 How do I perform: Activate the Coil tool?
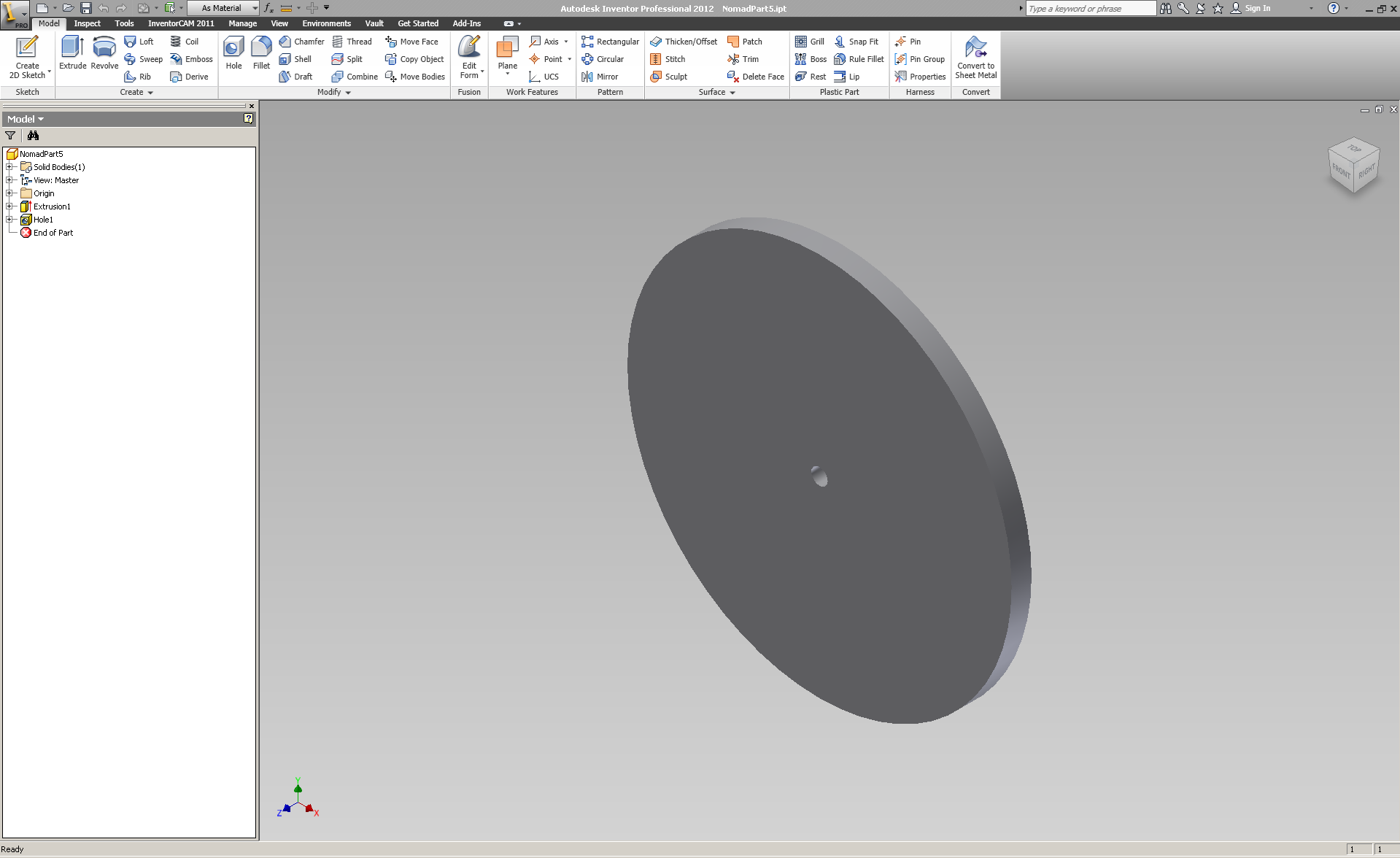(184, 42)
